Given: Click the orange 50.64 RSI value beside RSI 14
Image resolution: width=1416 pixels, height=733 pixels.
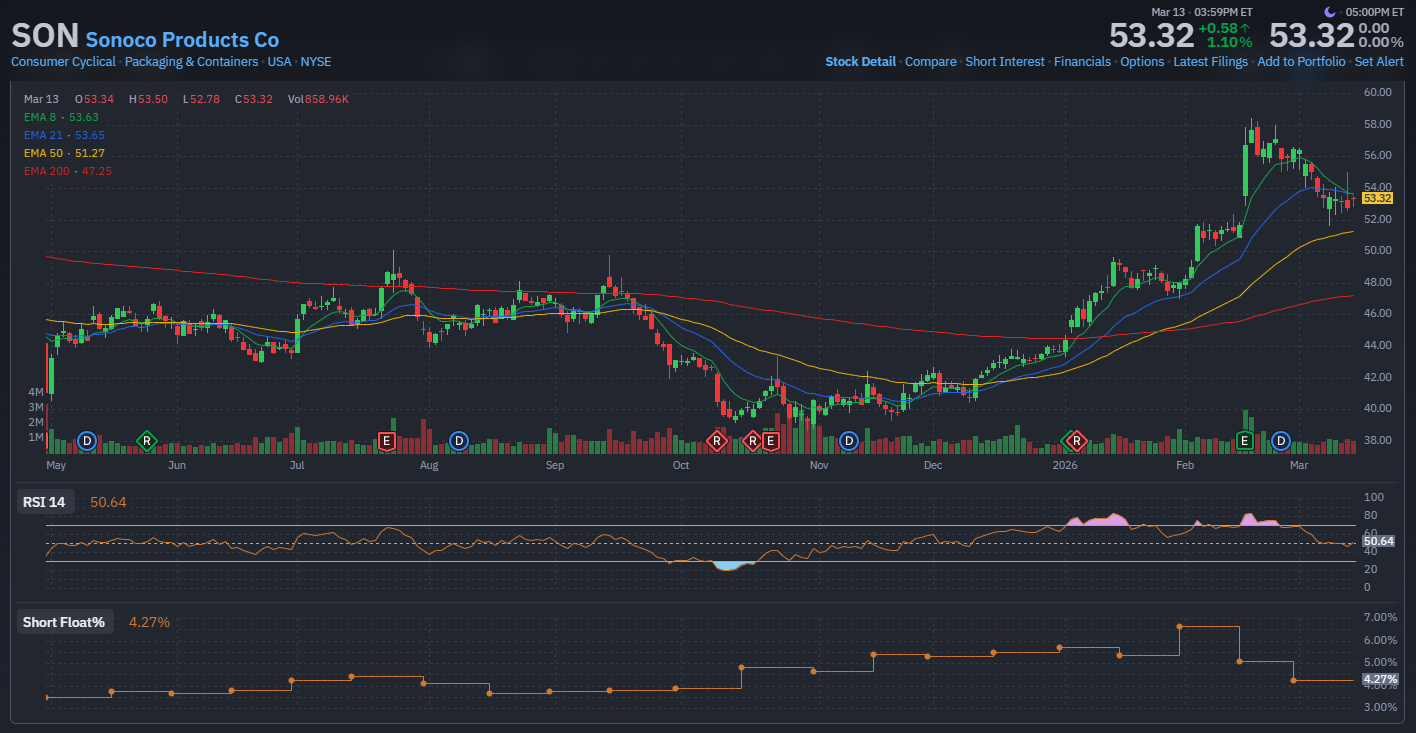Looking at the screenshot, I should [108, 502].
